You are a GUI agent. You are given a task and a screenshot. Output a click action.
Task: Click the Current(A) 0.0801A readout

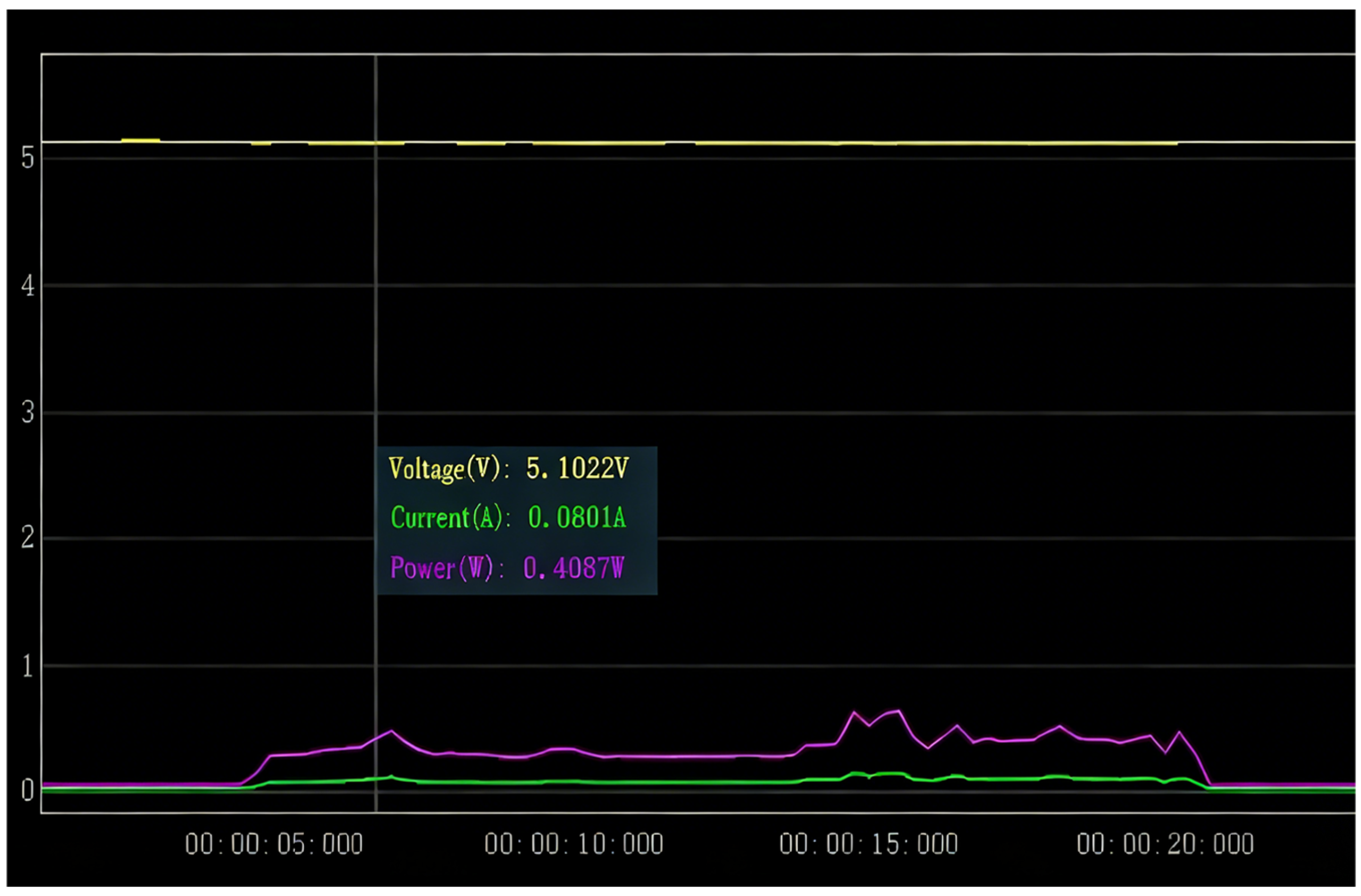coord(508,518)
